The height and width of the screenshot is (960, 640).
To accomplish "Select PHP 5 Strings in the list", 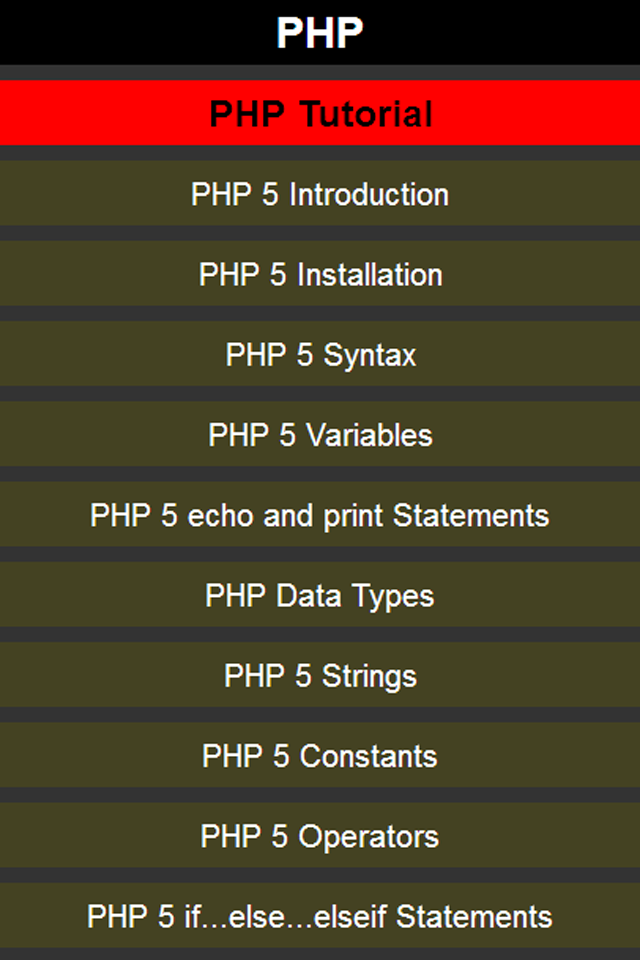I will (x=320, y=675).
